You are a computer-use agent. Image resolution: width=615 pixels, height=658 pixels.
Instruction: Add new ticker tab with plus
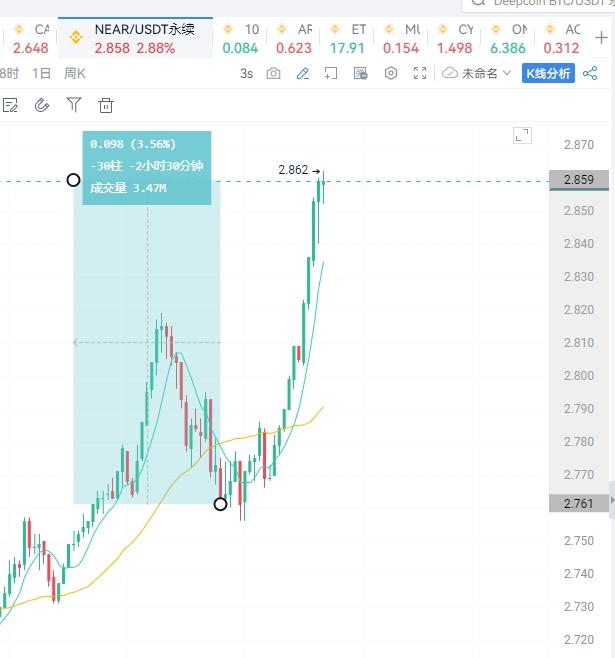click(601, 38)
